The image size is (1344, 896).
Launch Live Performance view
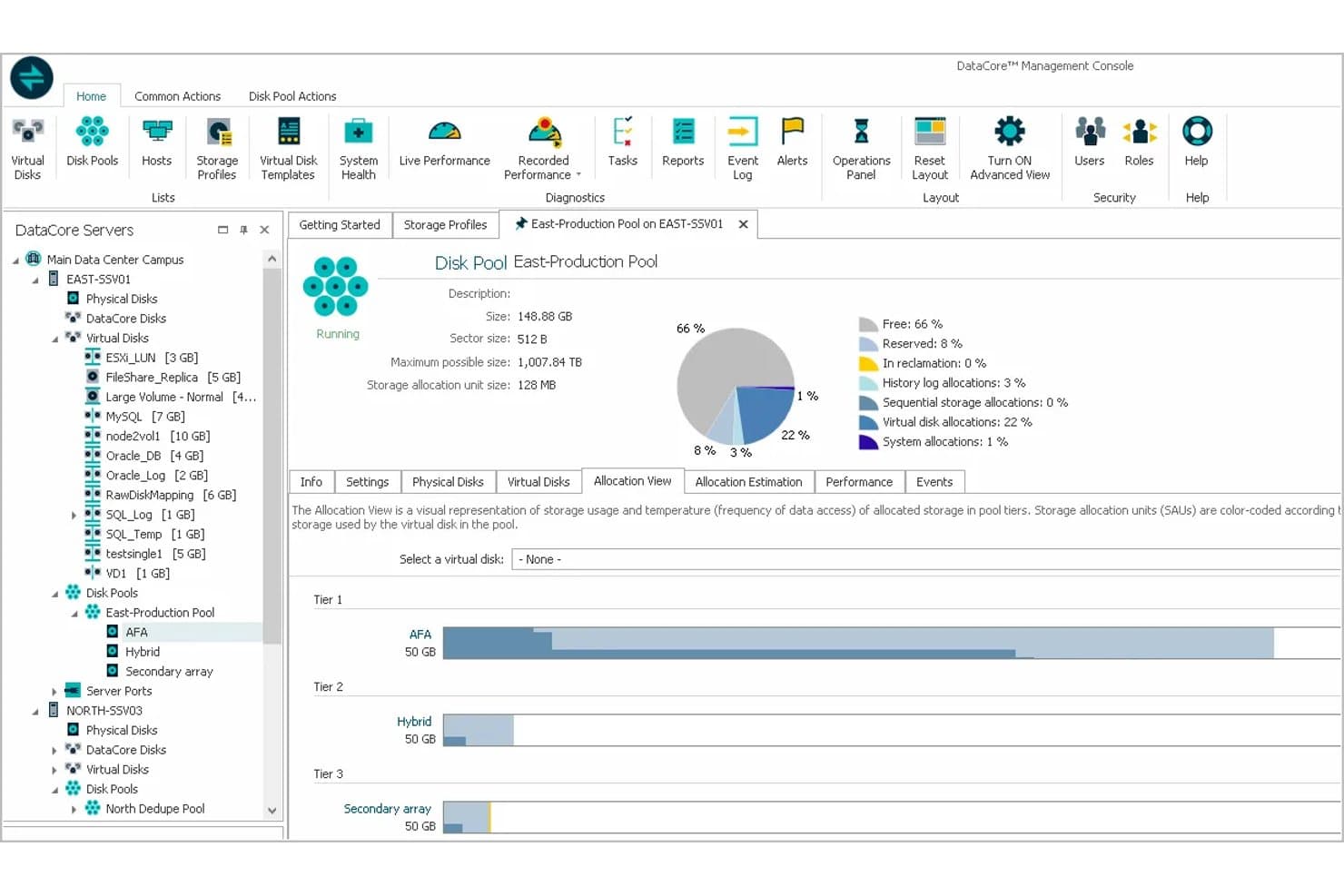(444, 142)
